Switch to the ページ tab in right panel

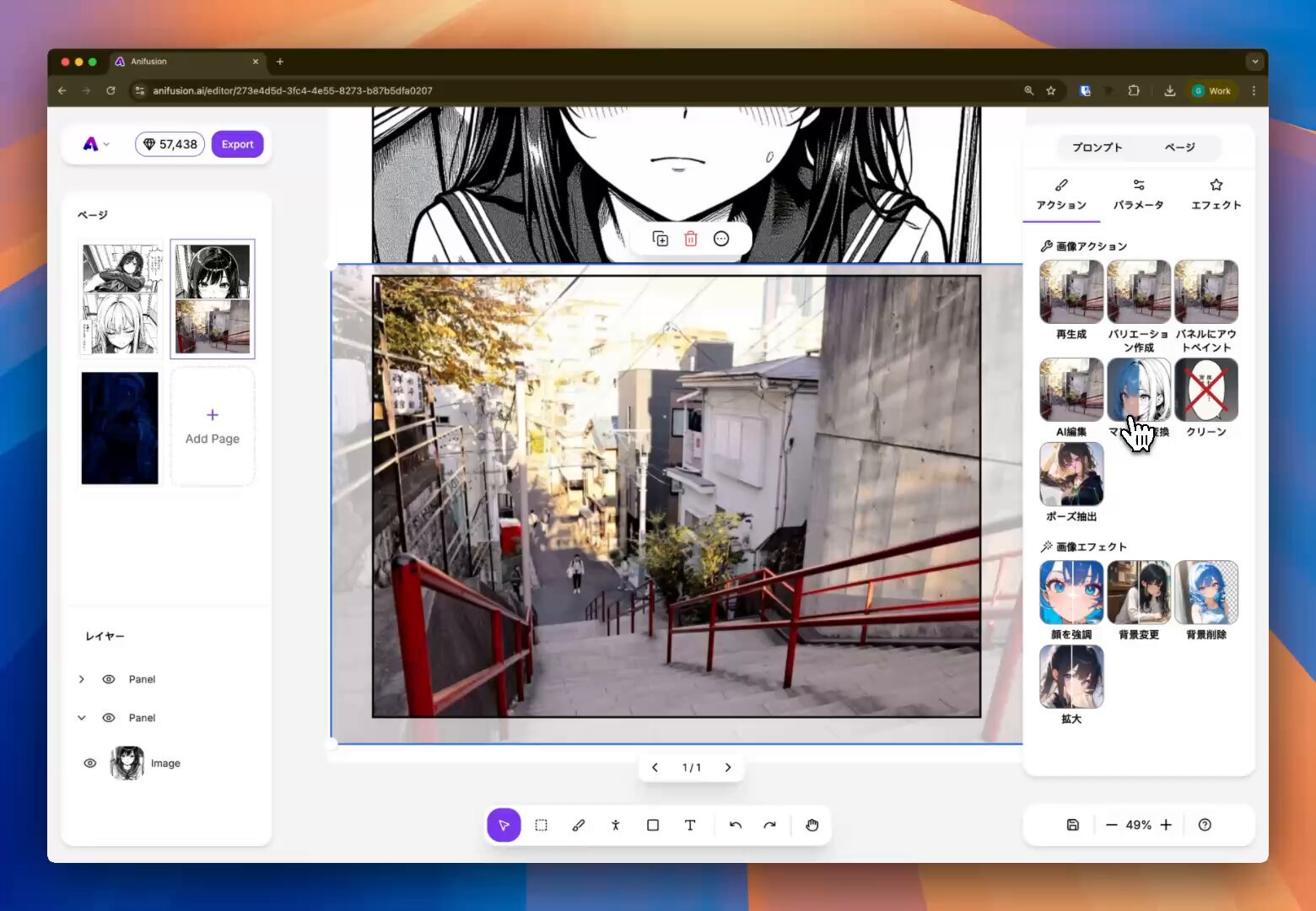click(x=1180, y=148)
